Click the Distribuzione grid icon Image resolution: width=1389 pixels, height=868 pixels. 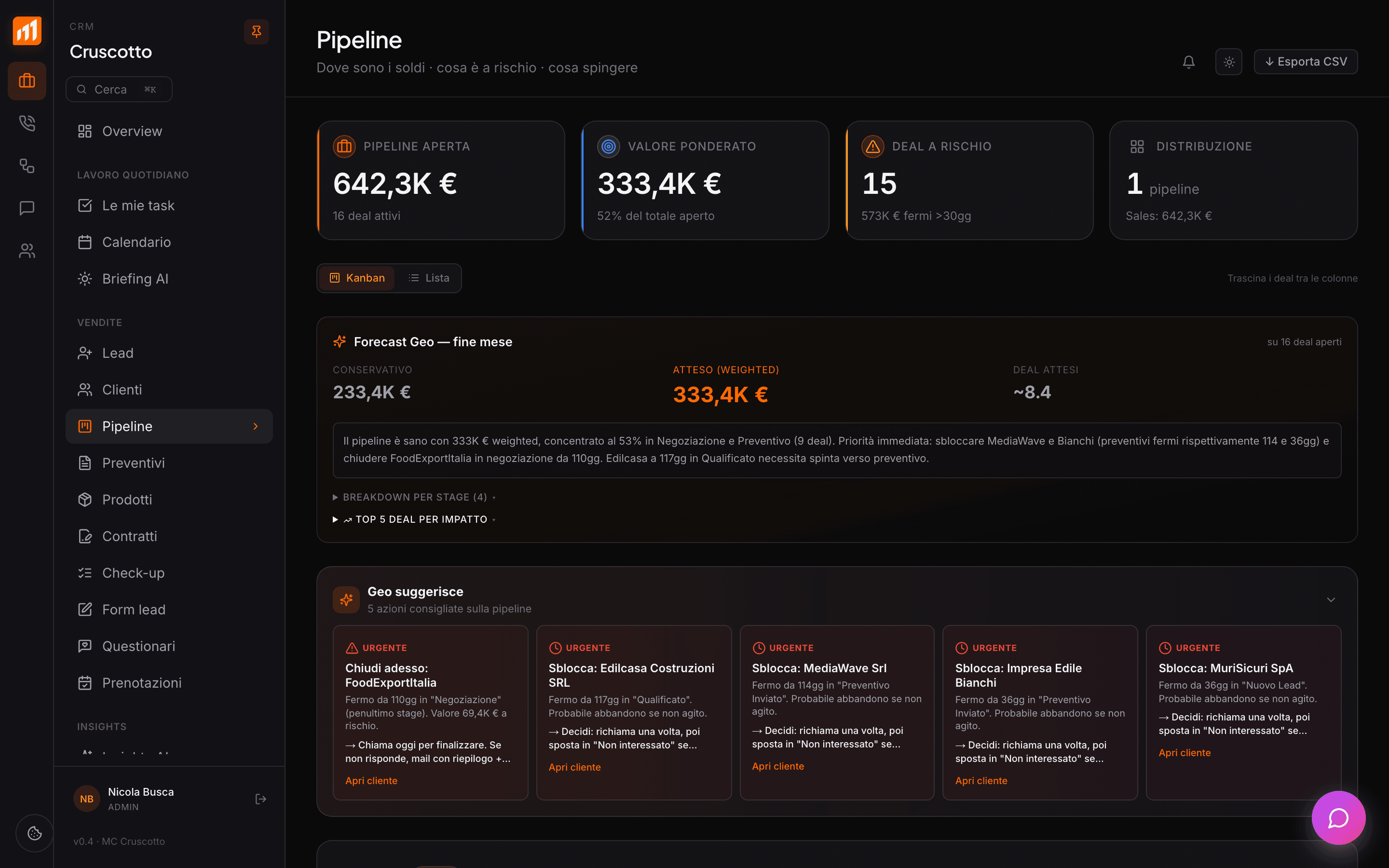click(x=1137, y=147)
